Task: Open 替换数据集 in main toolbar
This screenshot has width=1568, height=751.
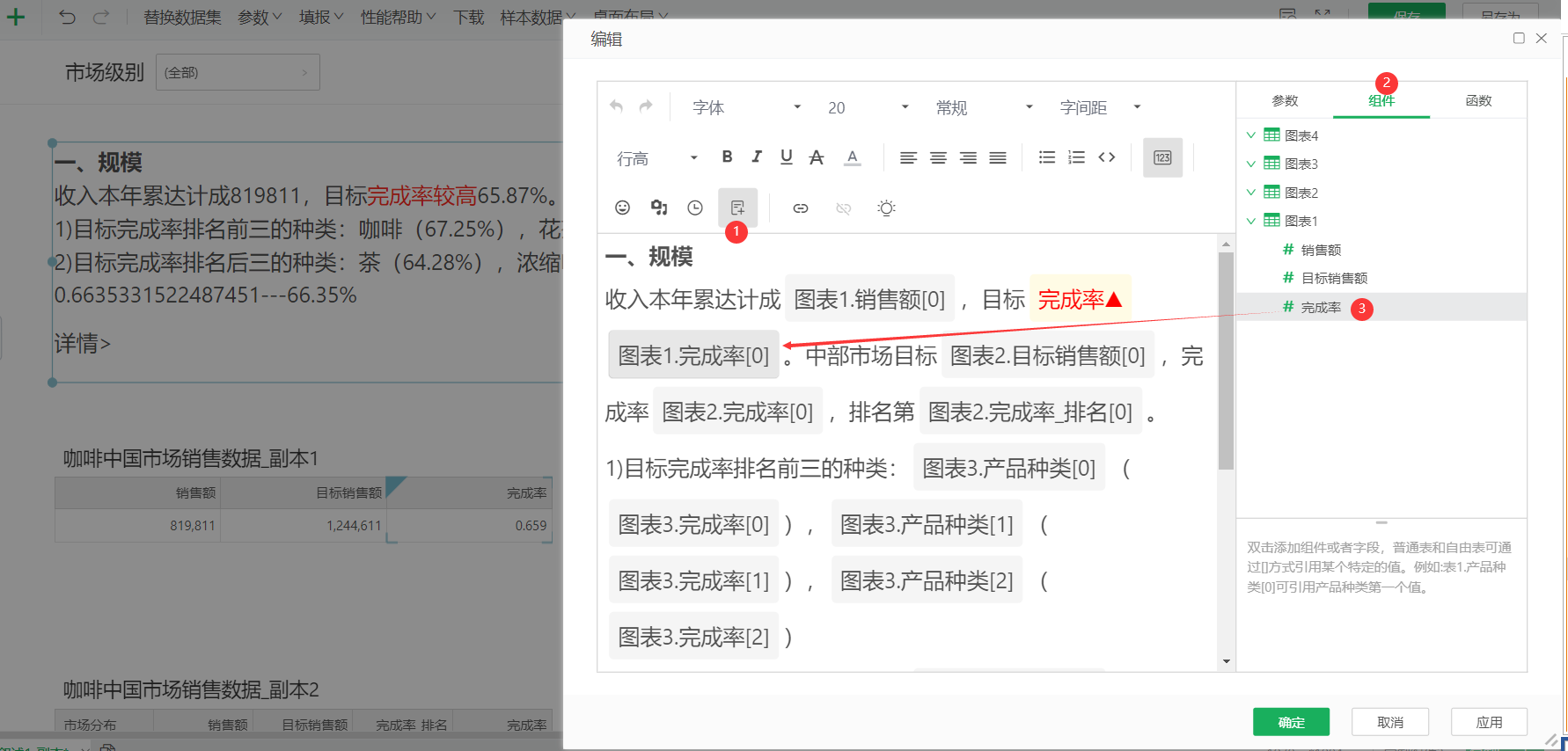Action: [182, 18]
